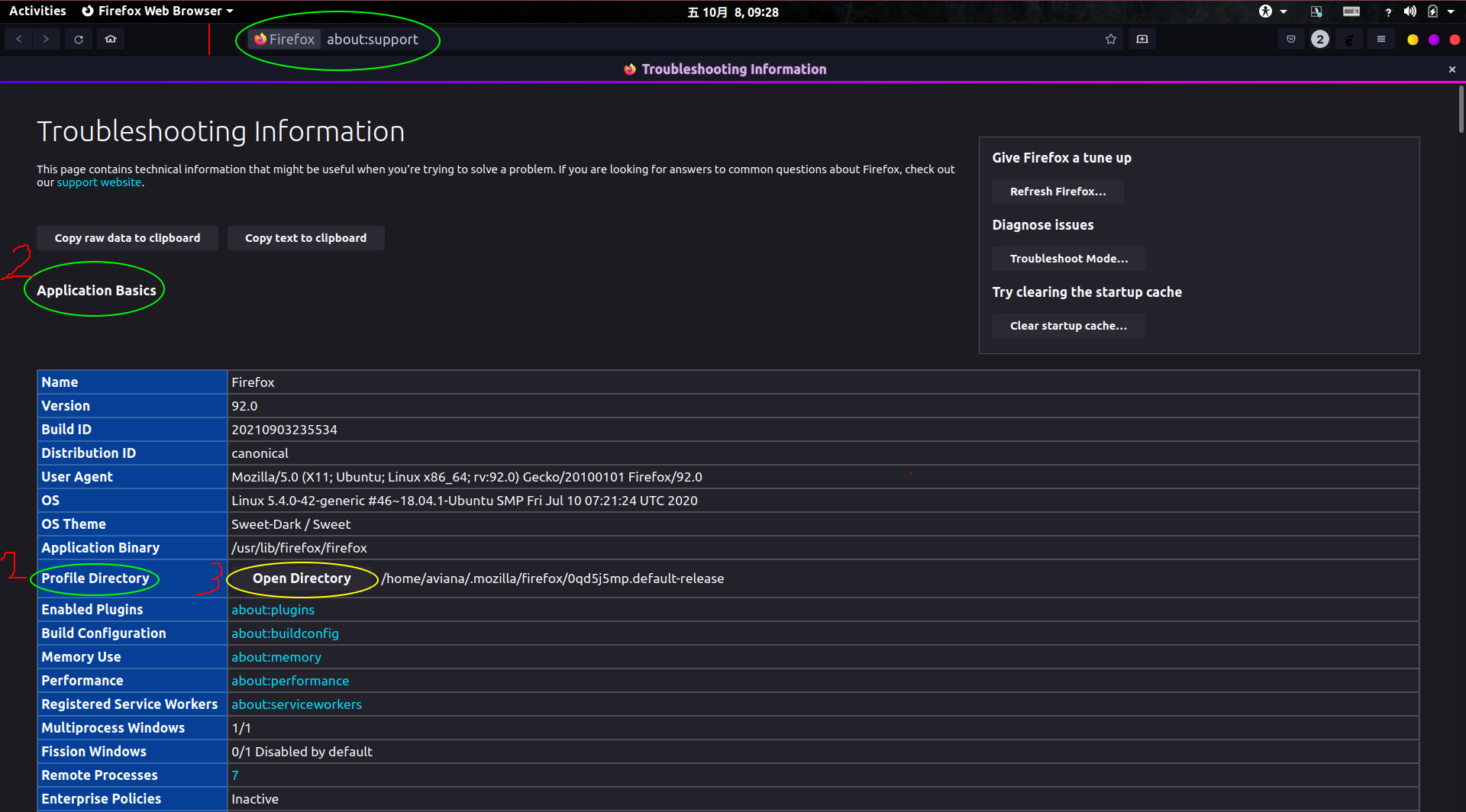Click the Remote Processes value 7 link
Screen dimensions: 1466x812
pyautogui.click(x=235, y=775)
